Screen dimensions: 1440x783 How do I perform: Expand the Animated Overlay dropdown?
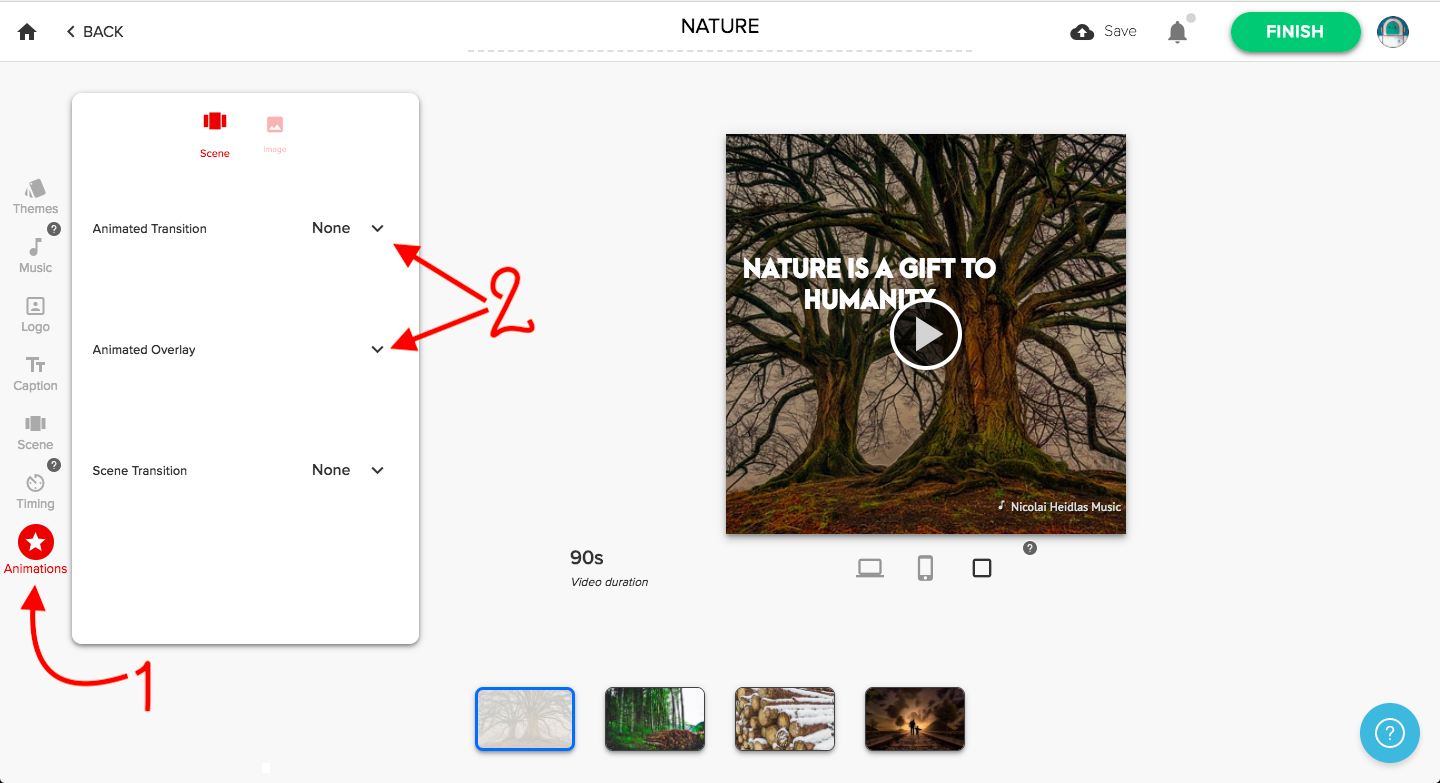pos(378,349)
